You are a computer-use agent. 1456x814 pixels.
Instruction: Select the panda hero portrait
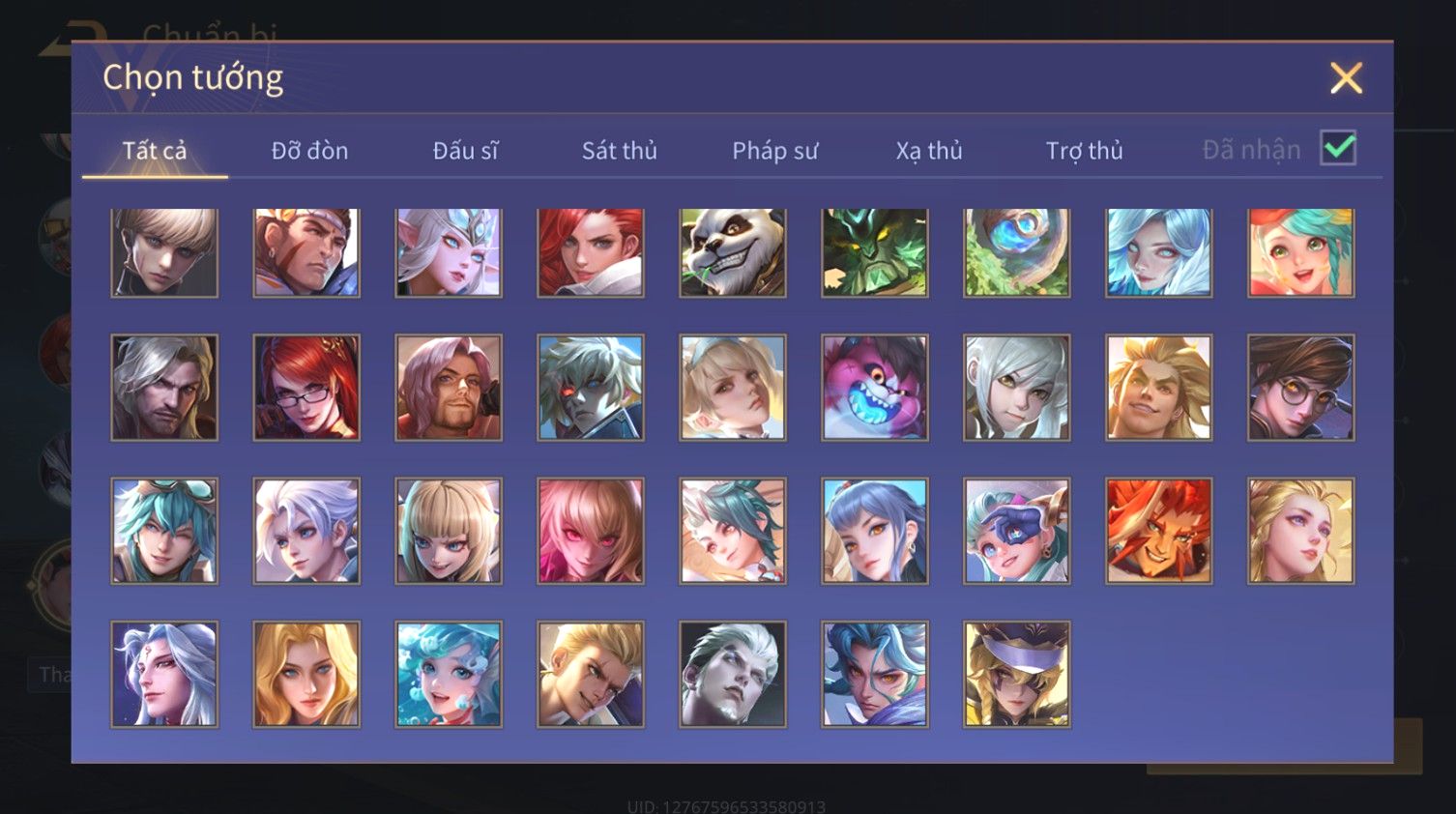click(733, 252)
